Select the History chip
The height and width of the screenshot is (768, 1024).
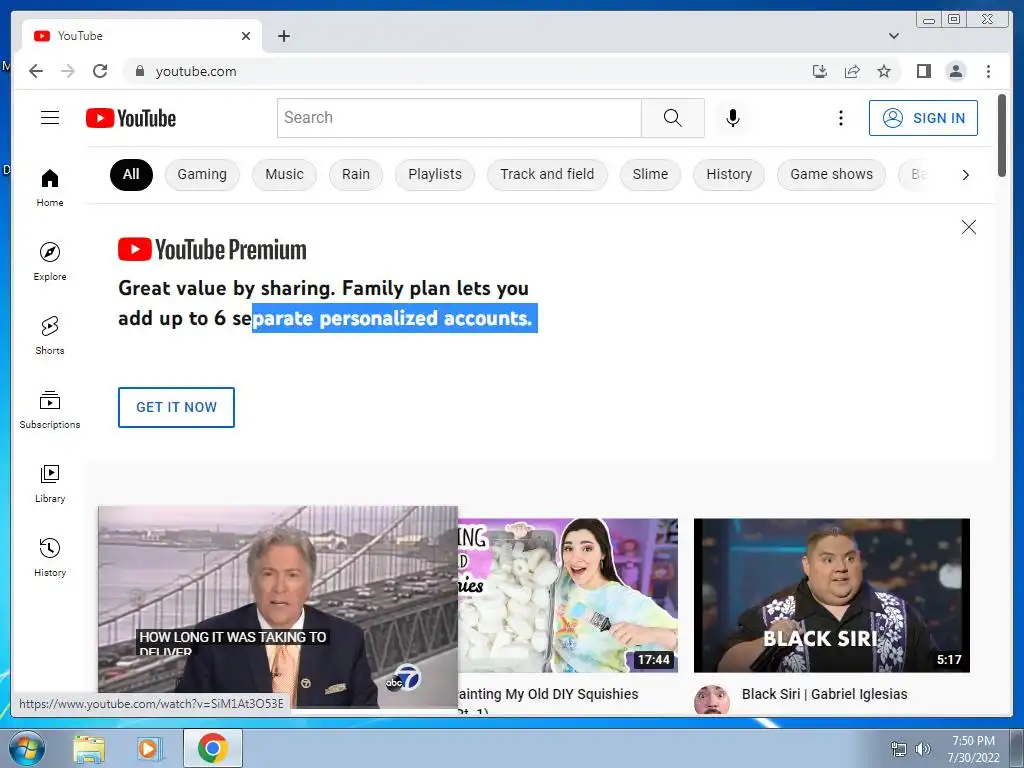pos(729,174)
